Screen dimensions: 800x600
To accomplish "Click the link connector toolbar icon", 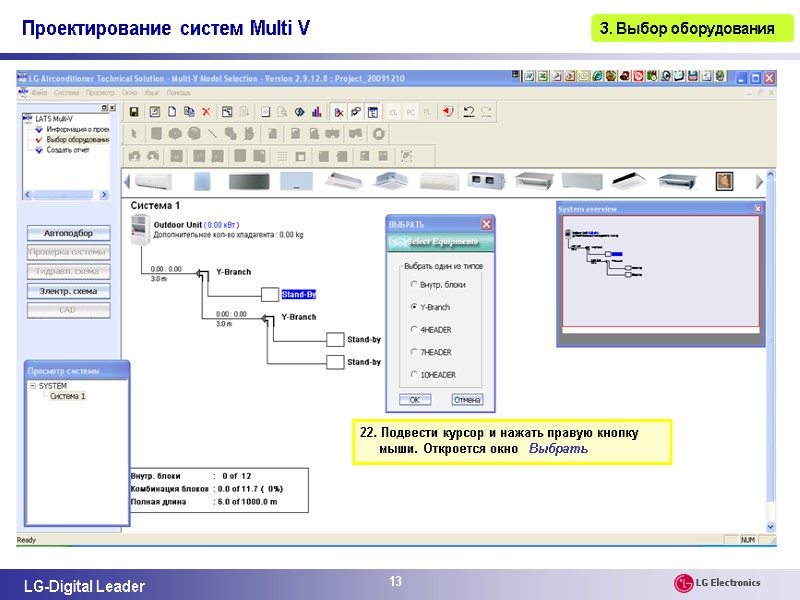I will (356, 112).
